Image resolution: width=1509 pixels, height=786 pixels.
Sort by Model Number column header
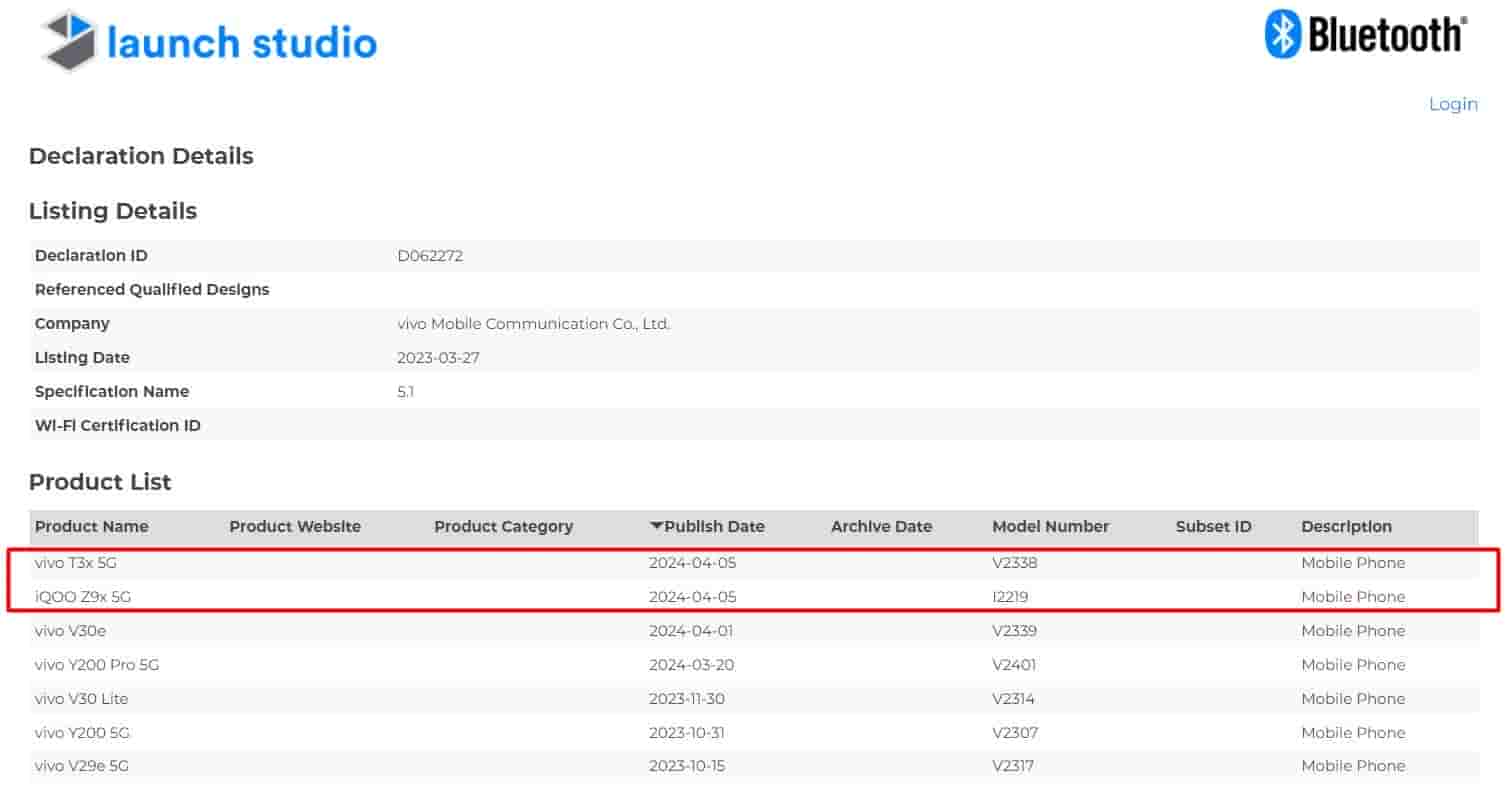pyautogui.click(x=1050, y=526)
